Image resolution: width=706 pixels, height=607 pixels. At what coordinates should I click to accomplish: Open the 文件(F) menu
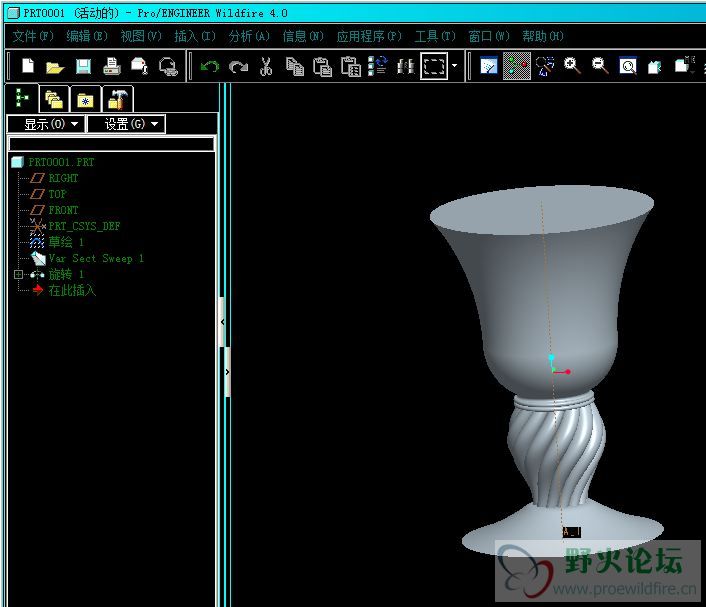(33, 36)
